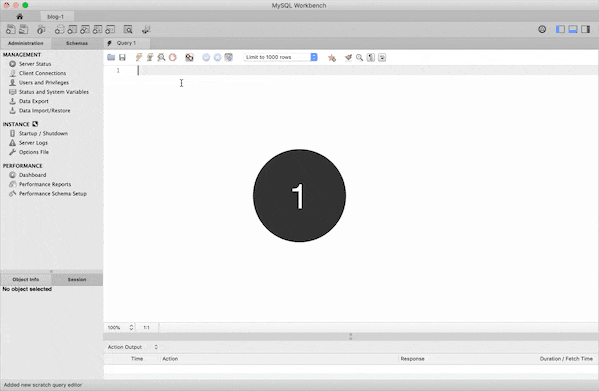The image size is (599, 391).
Task: Click the Action column header
Action: click(x=170, y=359)
